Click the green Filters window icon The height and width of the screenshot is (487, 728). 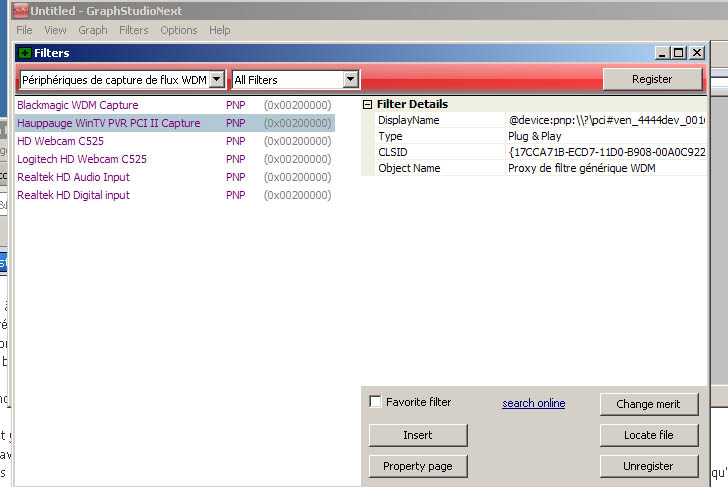coord(25,53)
